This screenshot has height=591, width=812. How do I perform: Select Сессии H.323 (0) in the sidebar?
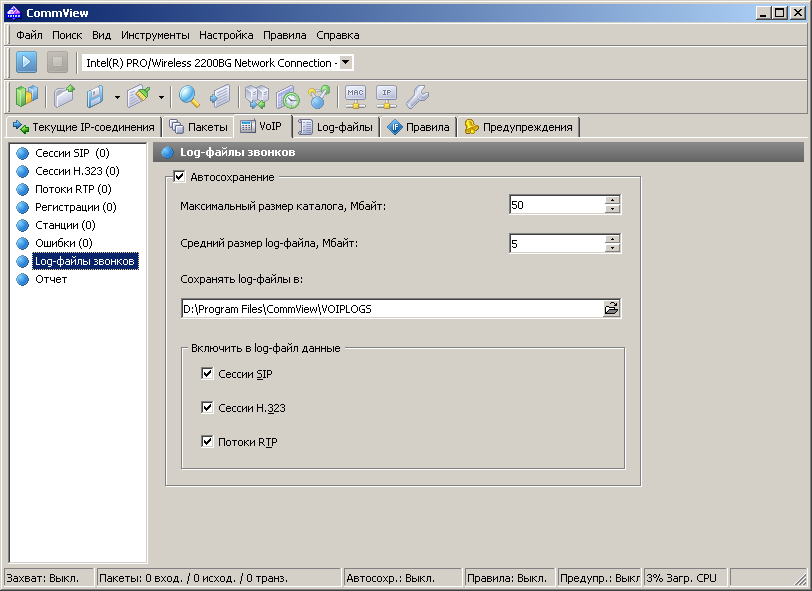pos(77,171)
